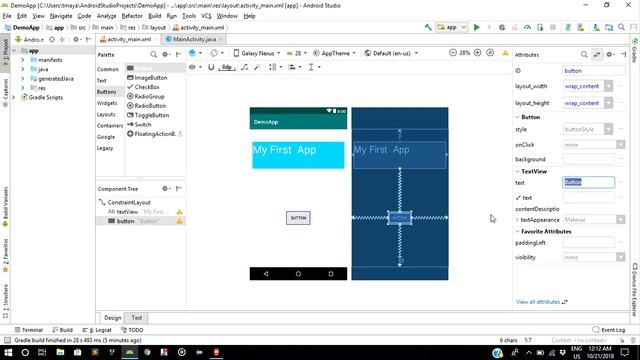The width and height of the screenshot is (640, 360).
Task: Open the Logcat tool window
Action: point(97,330)
